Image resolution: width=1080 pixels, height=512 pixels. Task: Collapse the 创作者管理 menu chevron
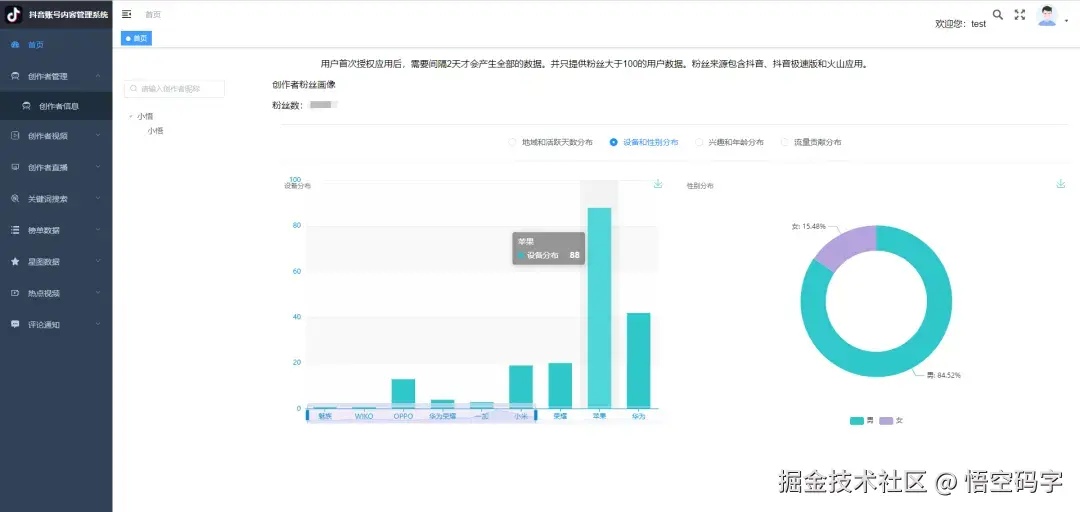[98, 76]
